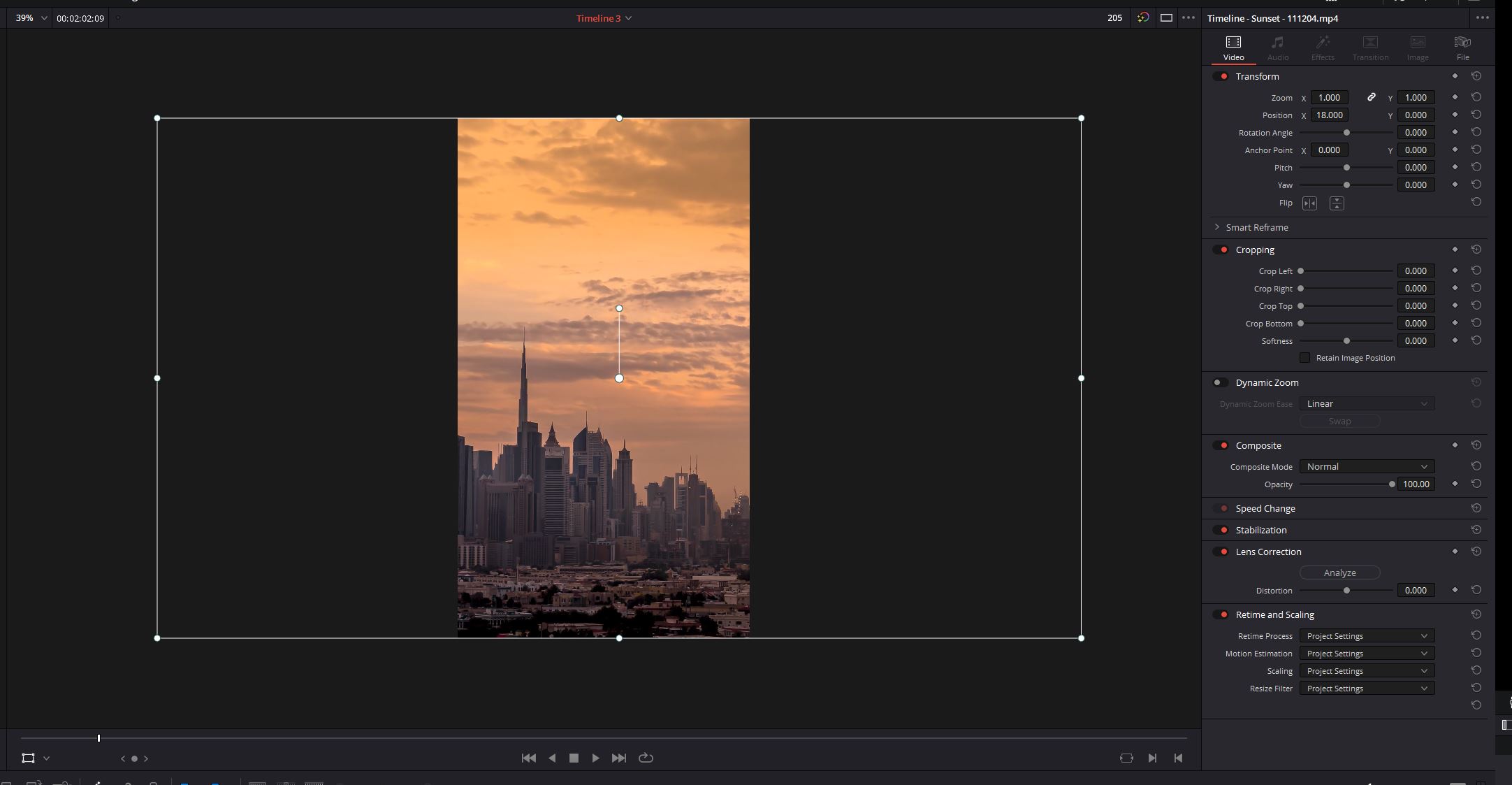This screenshot has width=1512, height=785.
Task: Toggle loop playback icon
Action: pos(646,758)
